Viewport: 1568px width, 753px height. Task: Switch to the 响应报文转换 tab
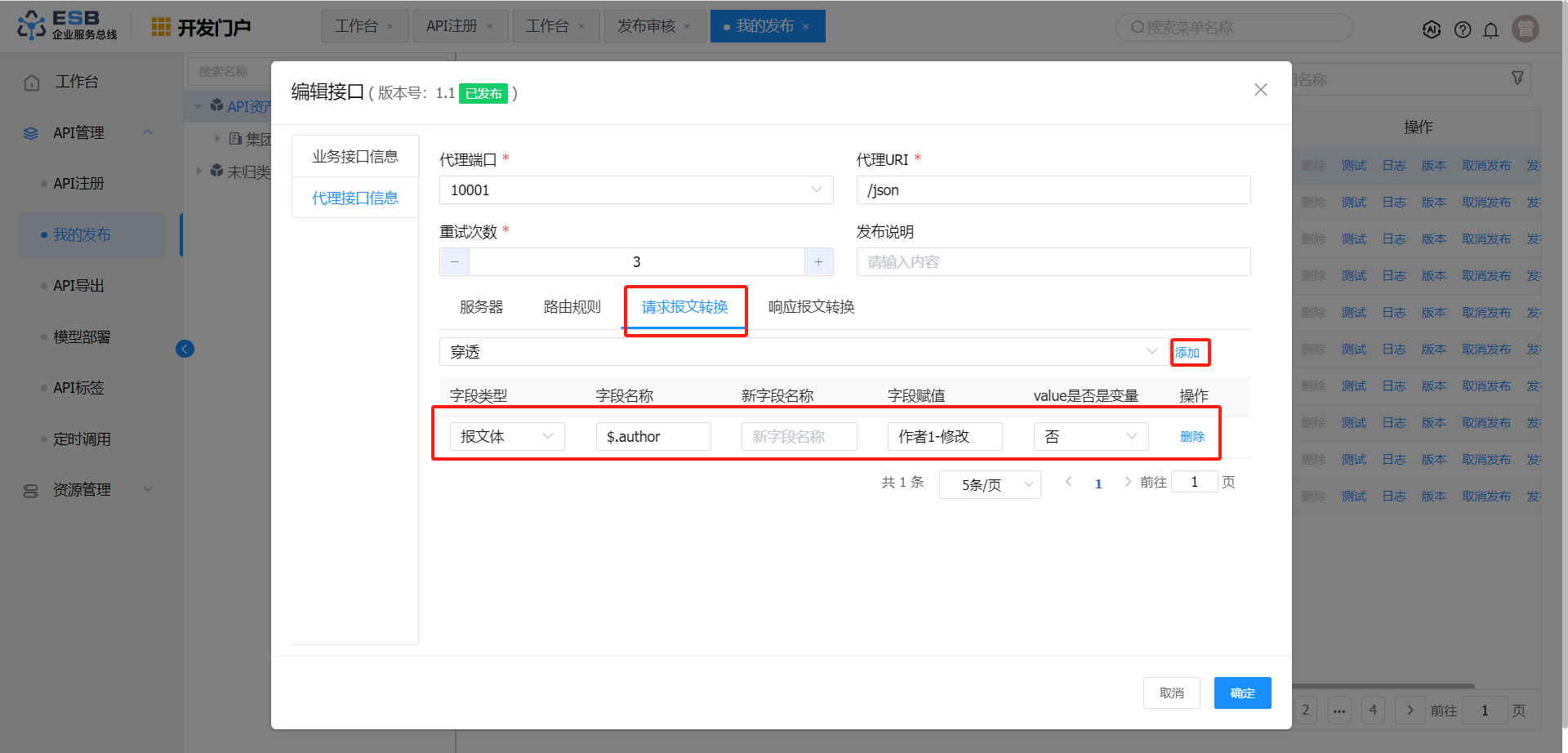coord(811,307)
